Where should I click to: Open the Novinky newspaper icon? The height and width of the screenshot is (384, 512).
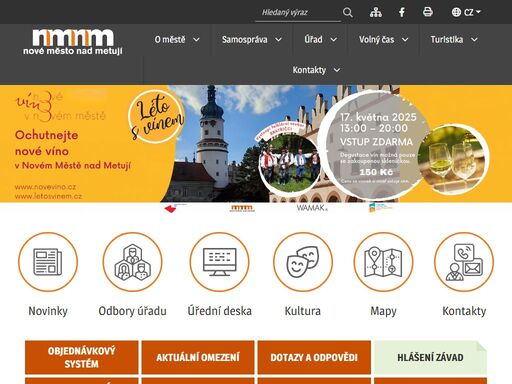tap(48, 262)
